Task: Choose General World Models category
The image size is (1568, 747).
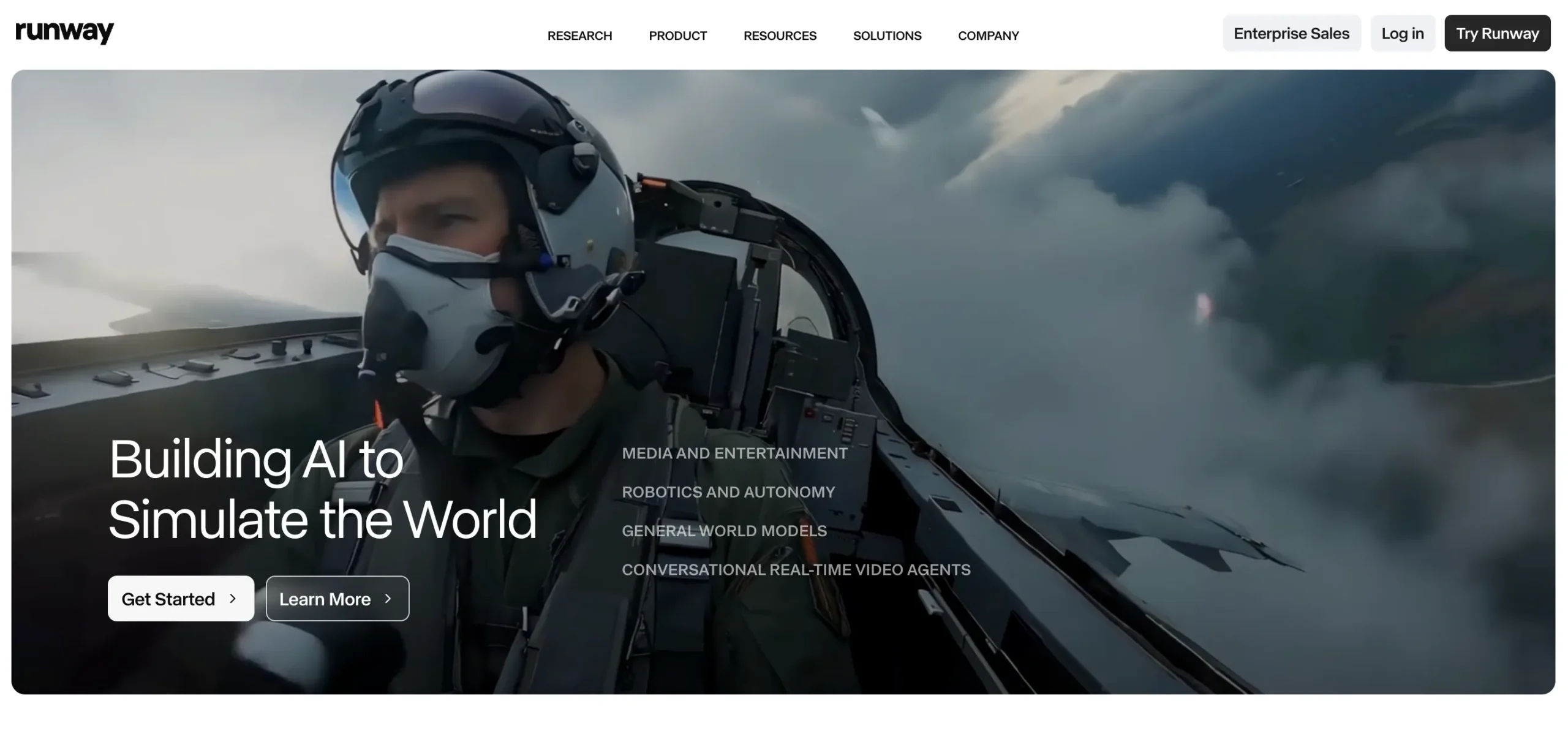Action: coord(724,531)
